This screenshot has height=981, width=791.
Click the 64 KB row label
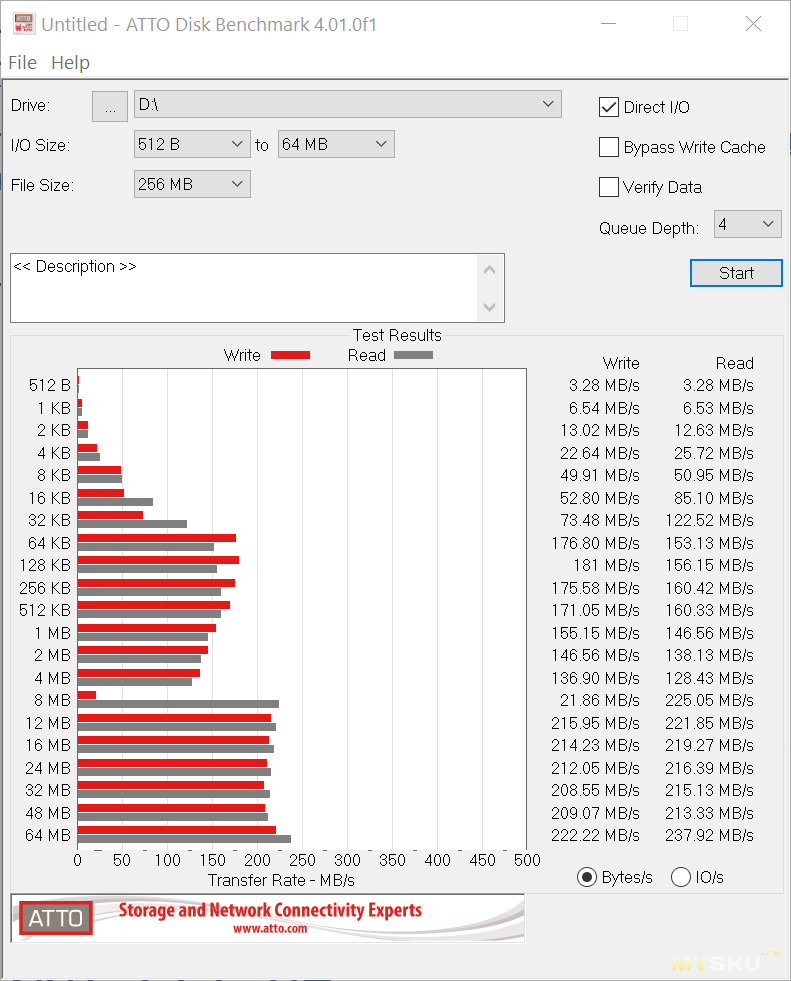[x=49, y=543]
